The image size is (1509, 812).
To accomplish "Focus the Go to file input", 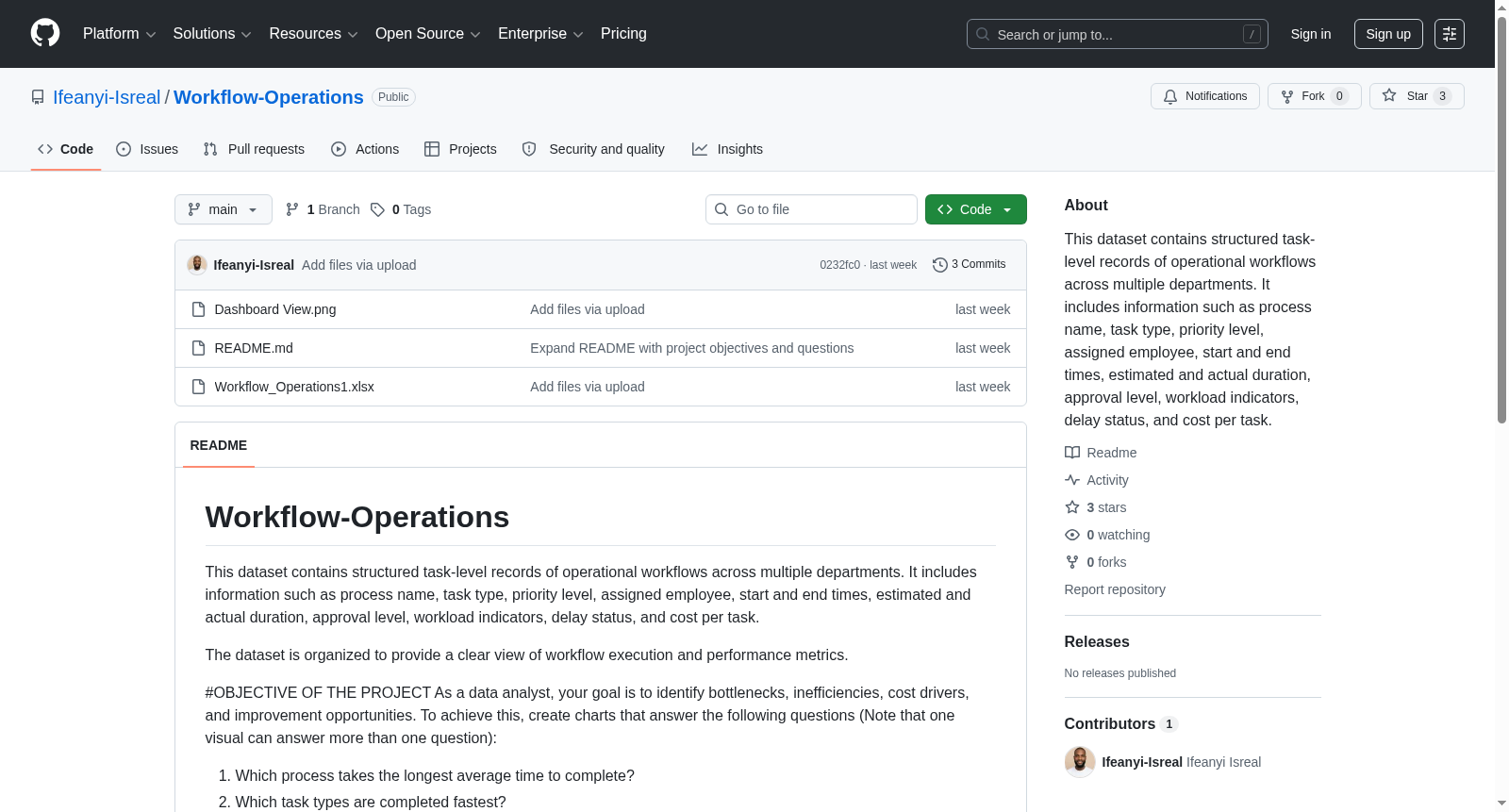I will (x=811, y=209).
